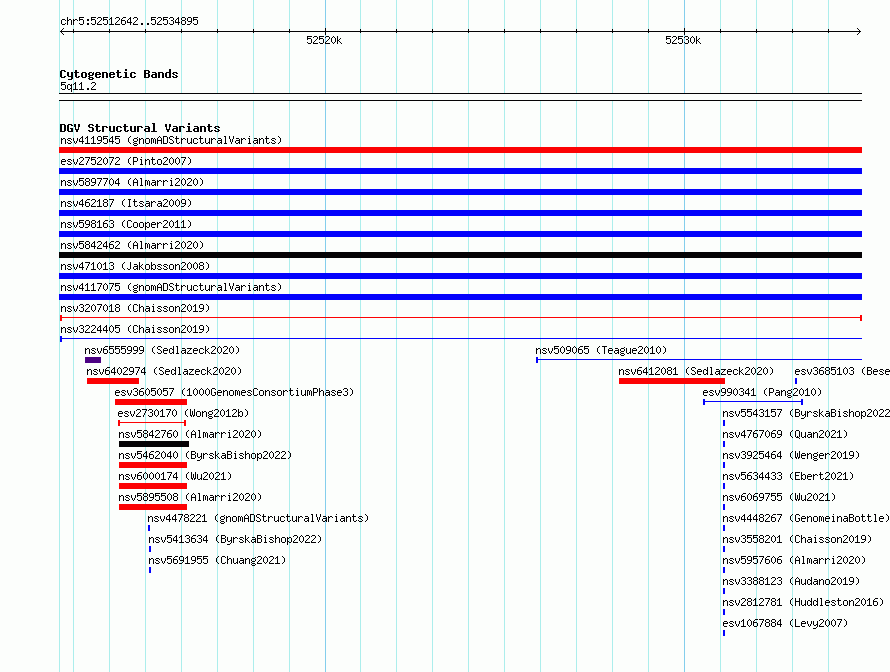Open nsv4478221 gnomAD variant label
This screenshot has height=672, width=890.
coord(258,518)
